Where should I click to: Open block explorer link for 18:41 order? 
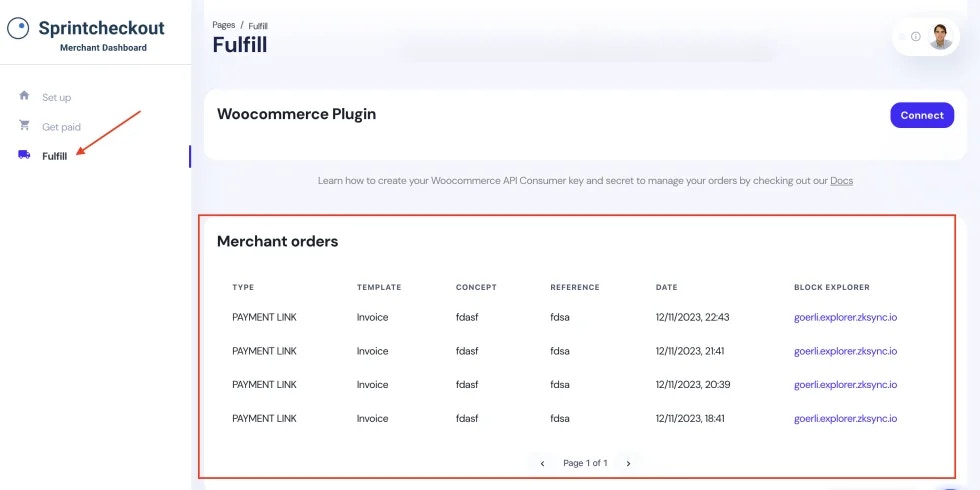click(846, 418)
